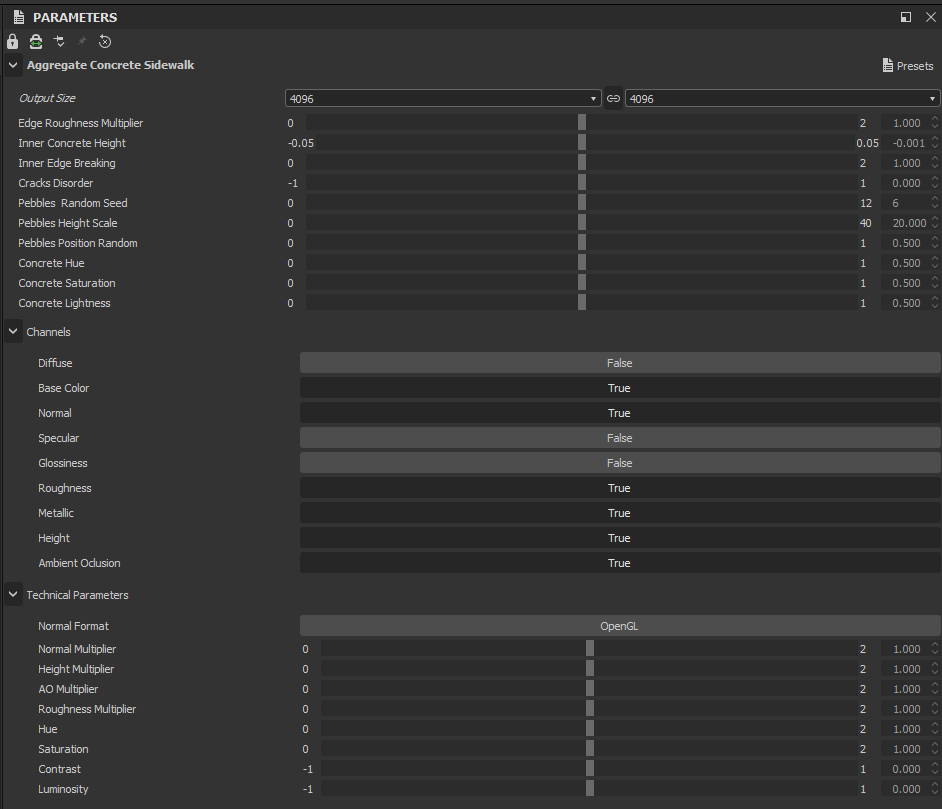Enable the Glossiness channel

(619, 463)
